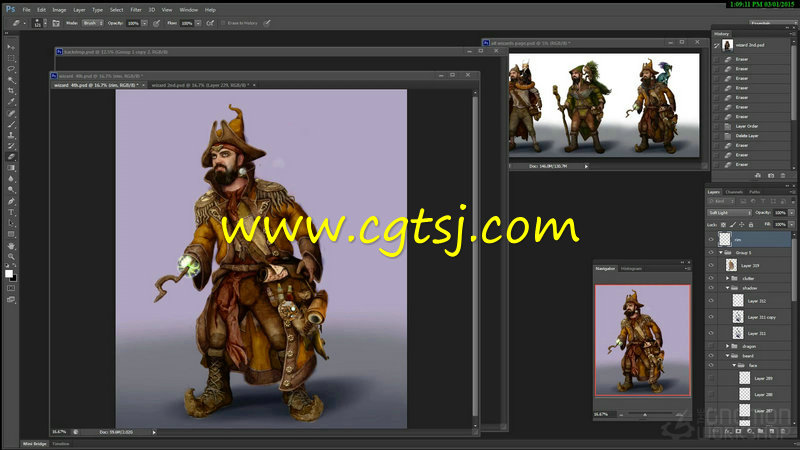Select the Eraser tool in toolbox
Image resolution: width=800 pixels, height=450 pixels.
point(11,157)
